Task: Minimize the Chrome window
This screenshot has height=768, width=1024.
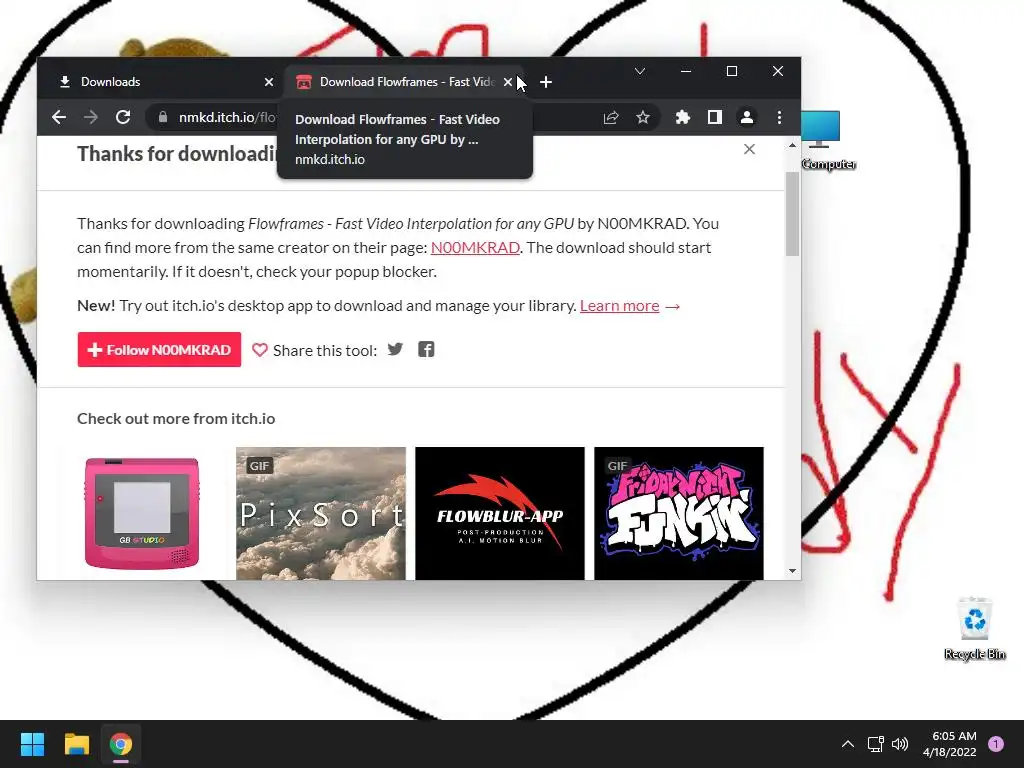Action: (686, 71)
